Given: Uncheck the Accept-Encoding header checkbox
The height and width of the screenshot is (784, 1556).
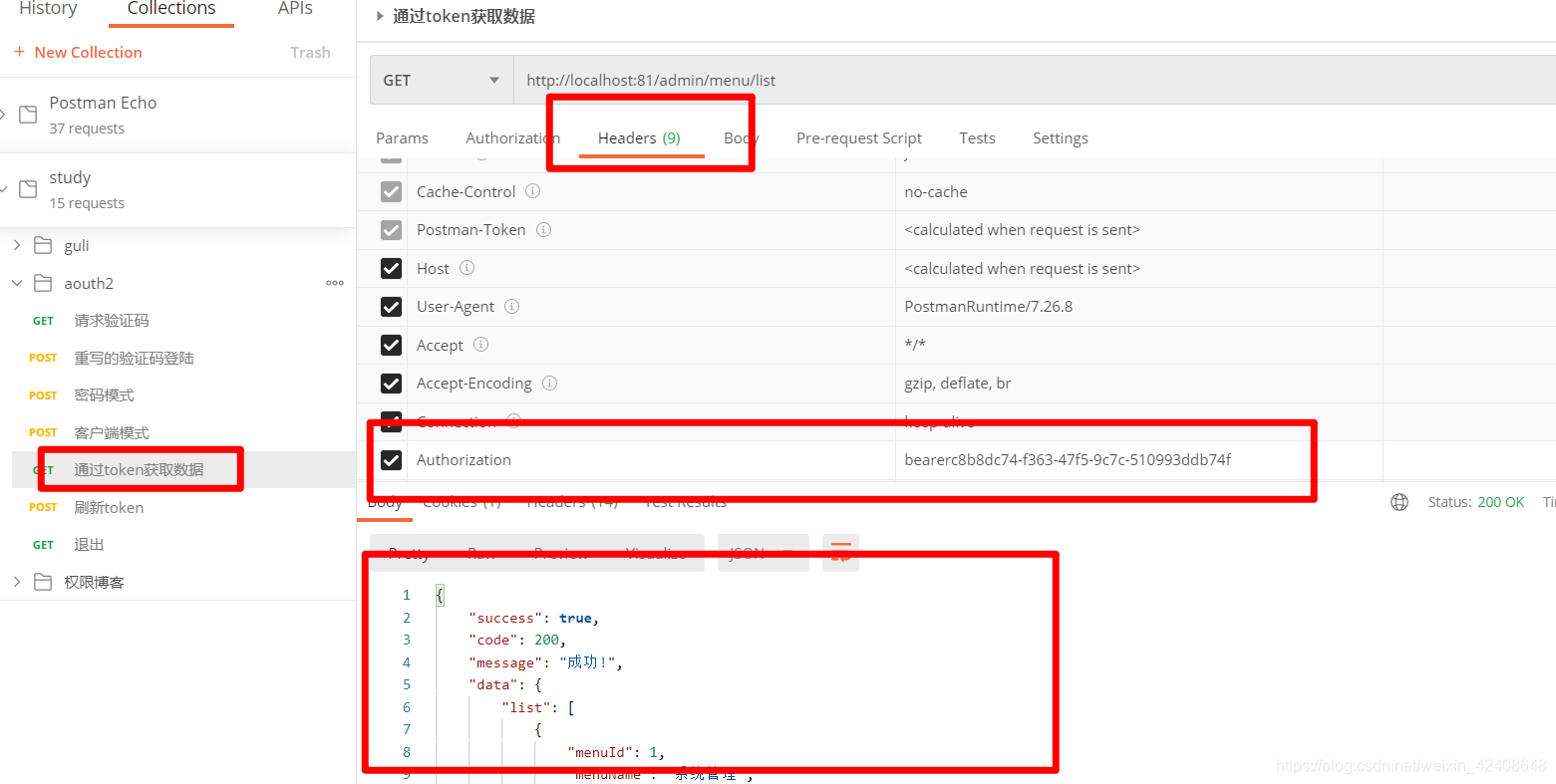Looking at the screenshot, I should [392, 384].
